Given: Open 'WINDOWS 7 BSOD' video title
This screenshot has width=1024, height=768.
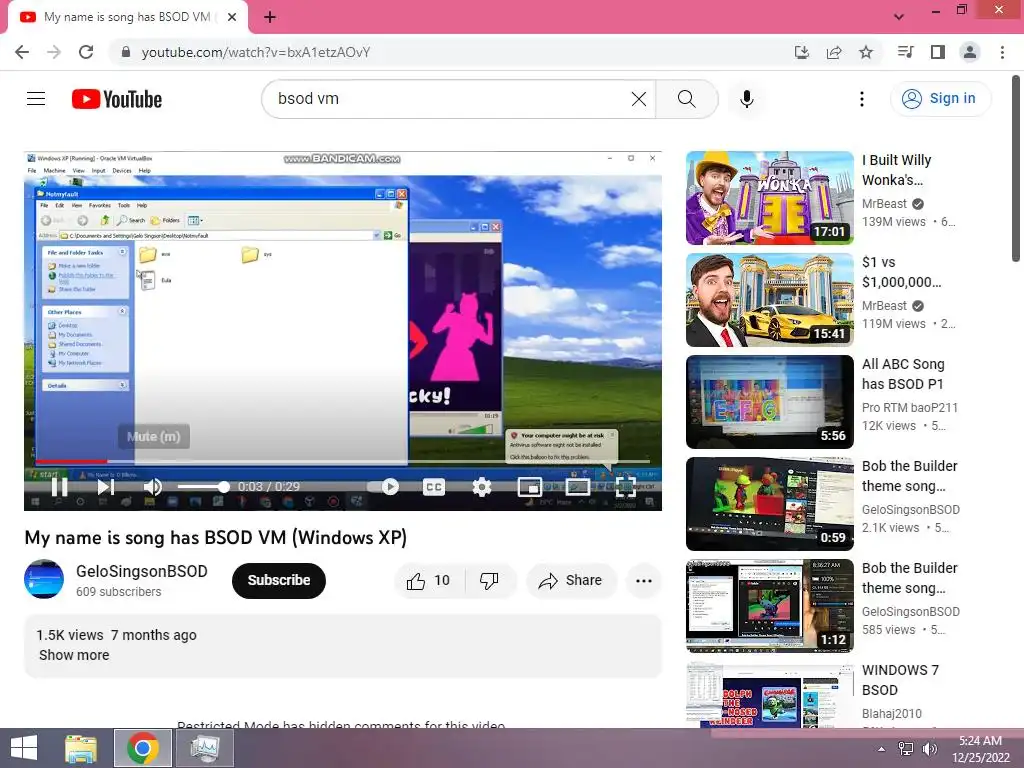Looking at the screenshot, I should click(900, 680).
